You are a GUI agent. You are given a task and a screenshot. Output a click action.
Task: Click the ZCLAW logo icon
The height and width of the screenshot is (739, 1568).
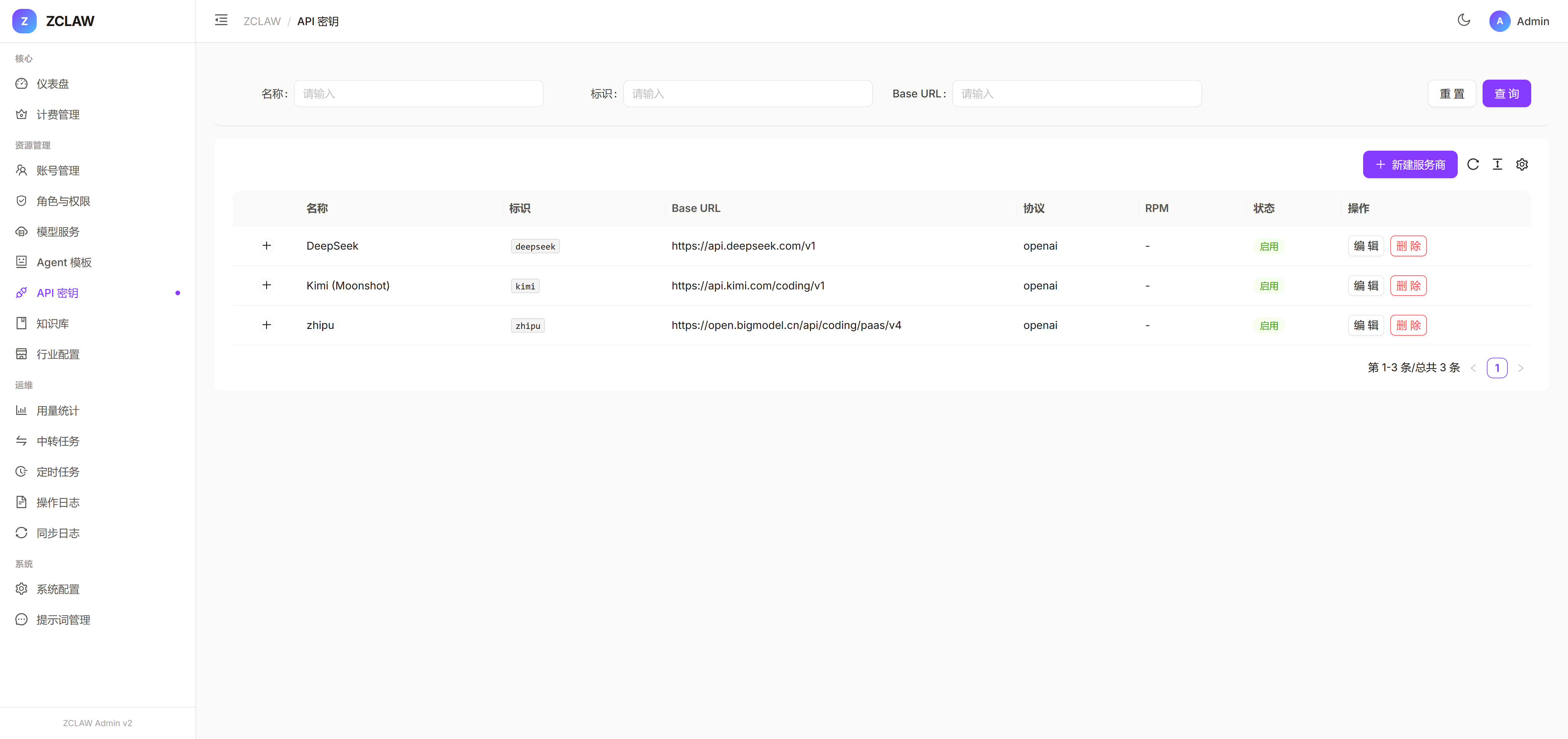point(24,21)
